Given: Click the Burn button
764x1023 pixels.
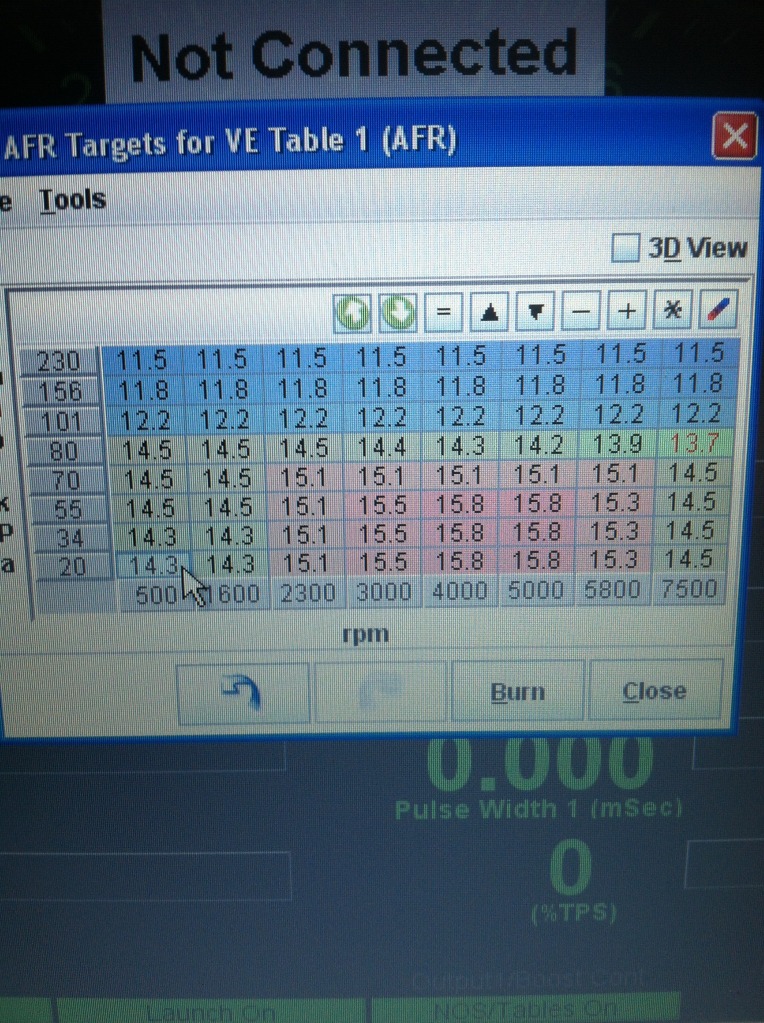Looking at the screenshot, I should pyautogui.click(x=518, y=691).
